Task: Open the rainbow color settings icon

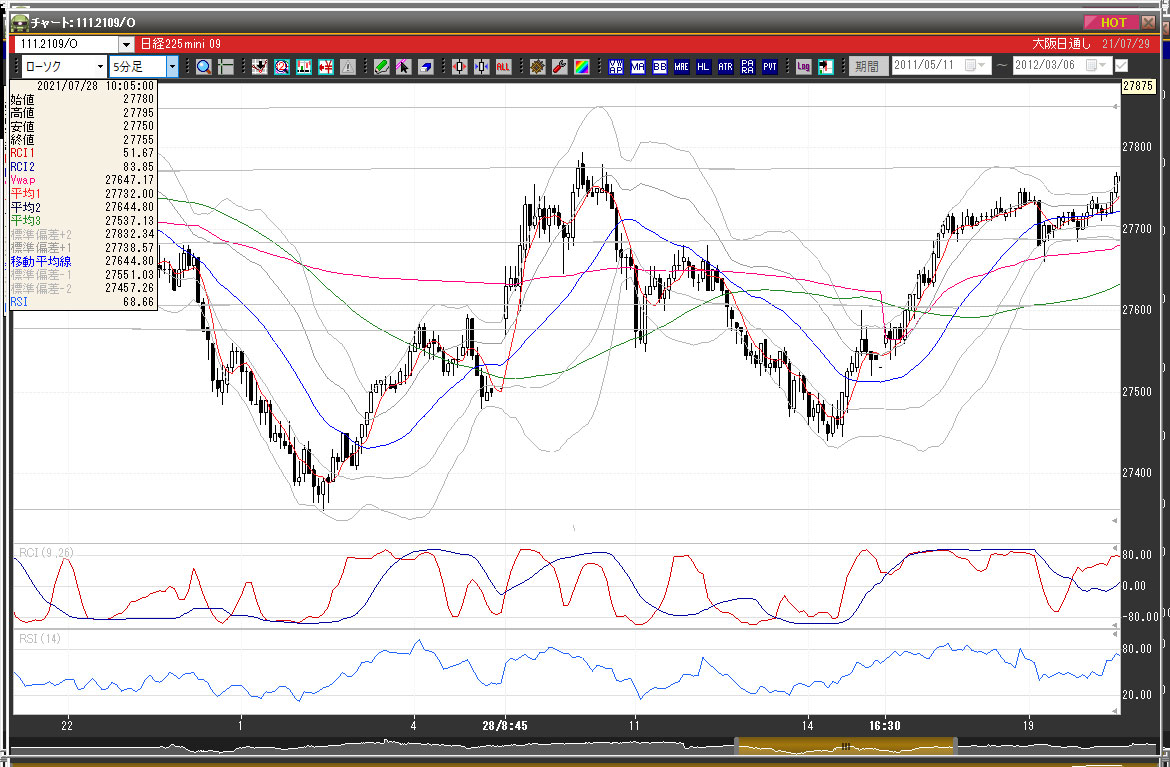Action: pos(581,67)
